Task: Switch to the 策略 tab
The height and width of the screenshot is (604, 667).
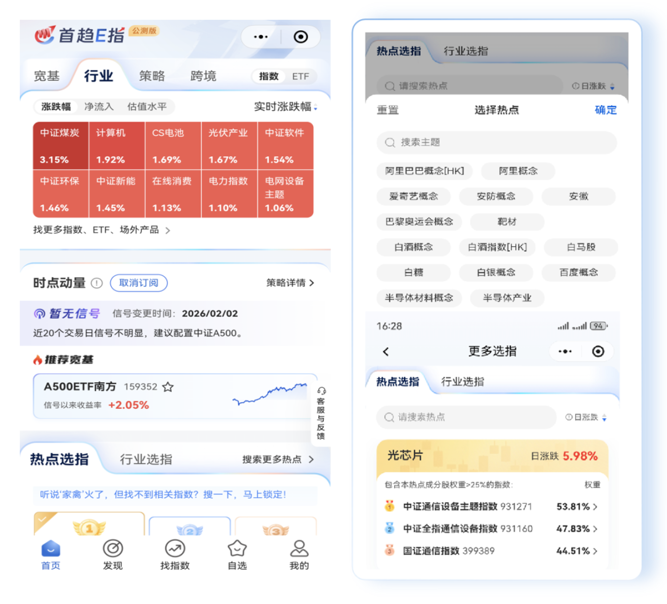Action: coord(152,76)
